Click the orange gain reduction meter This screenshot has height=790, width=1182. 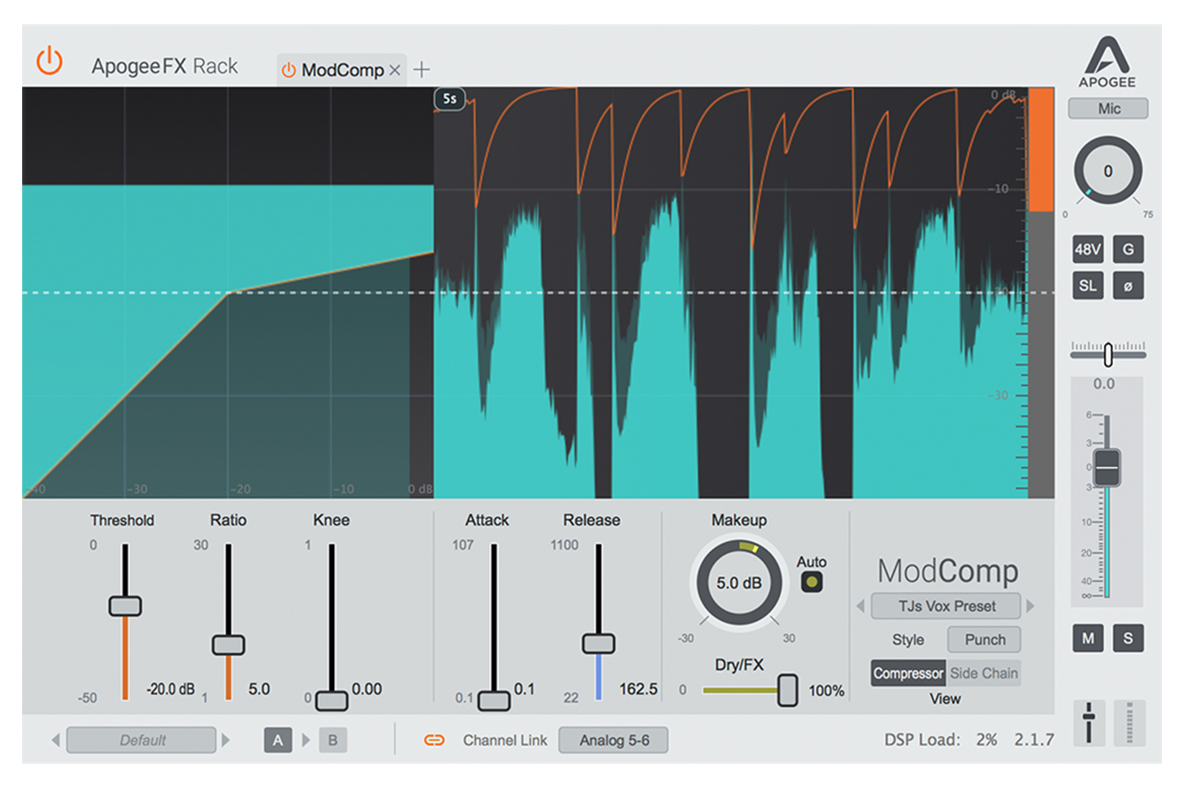[1041, 150]
